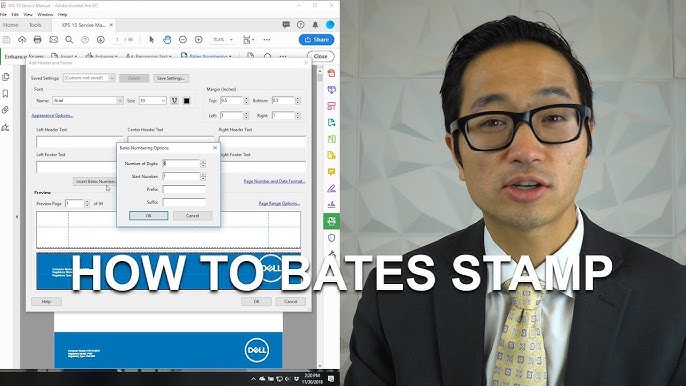Screen dimensions: 686x386
Task: Open the Protect shield tool icon
Action: [x=331, y=238]
